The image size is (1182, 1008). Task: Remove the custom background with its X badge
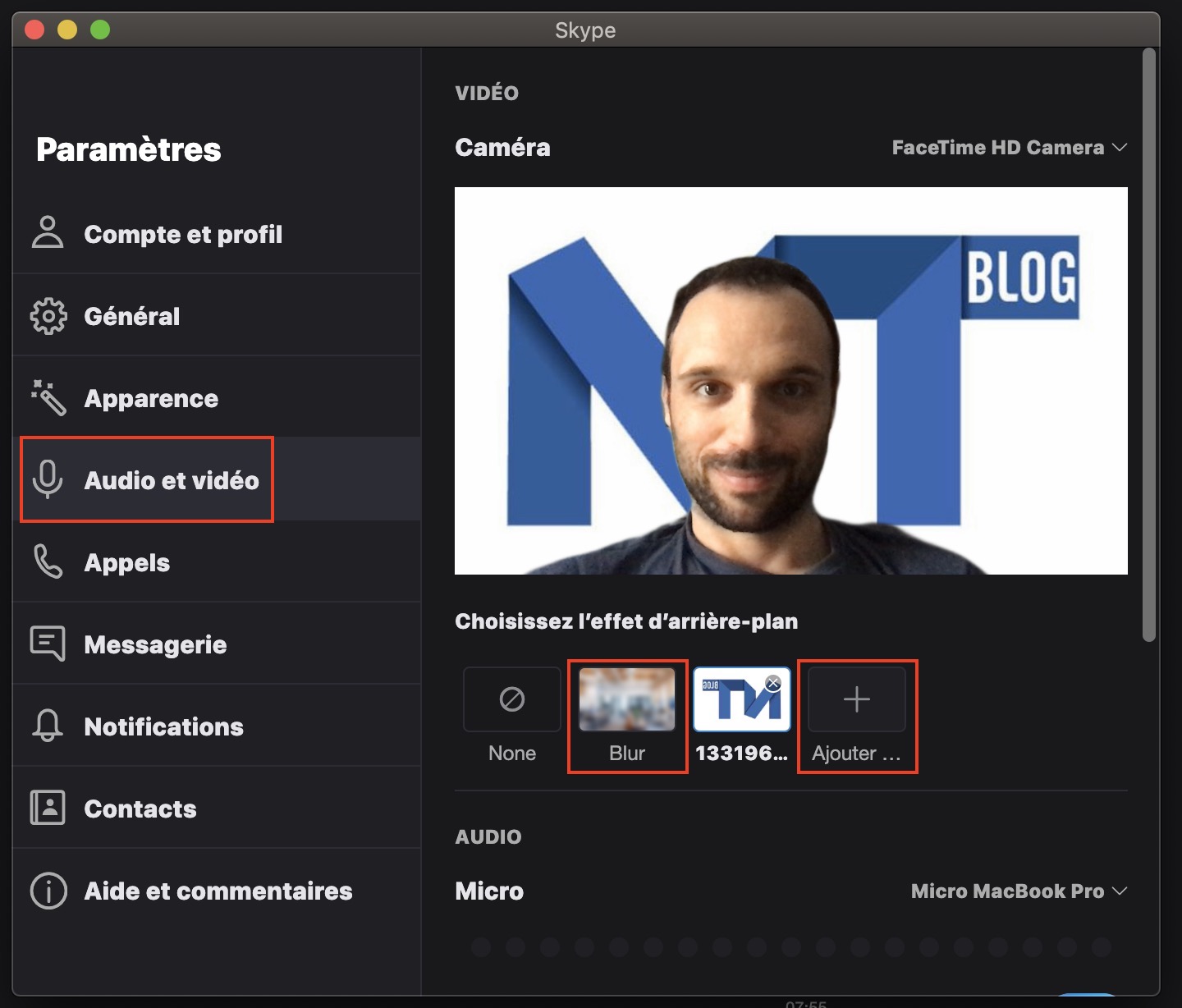click(772, 683)
